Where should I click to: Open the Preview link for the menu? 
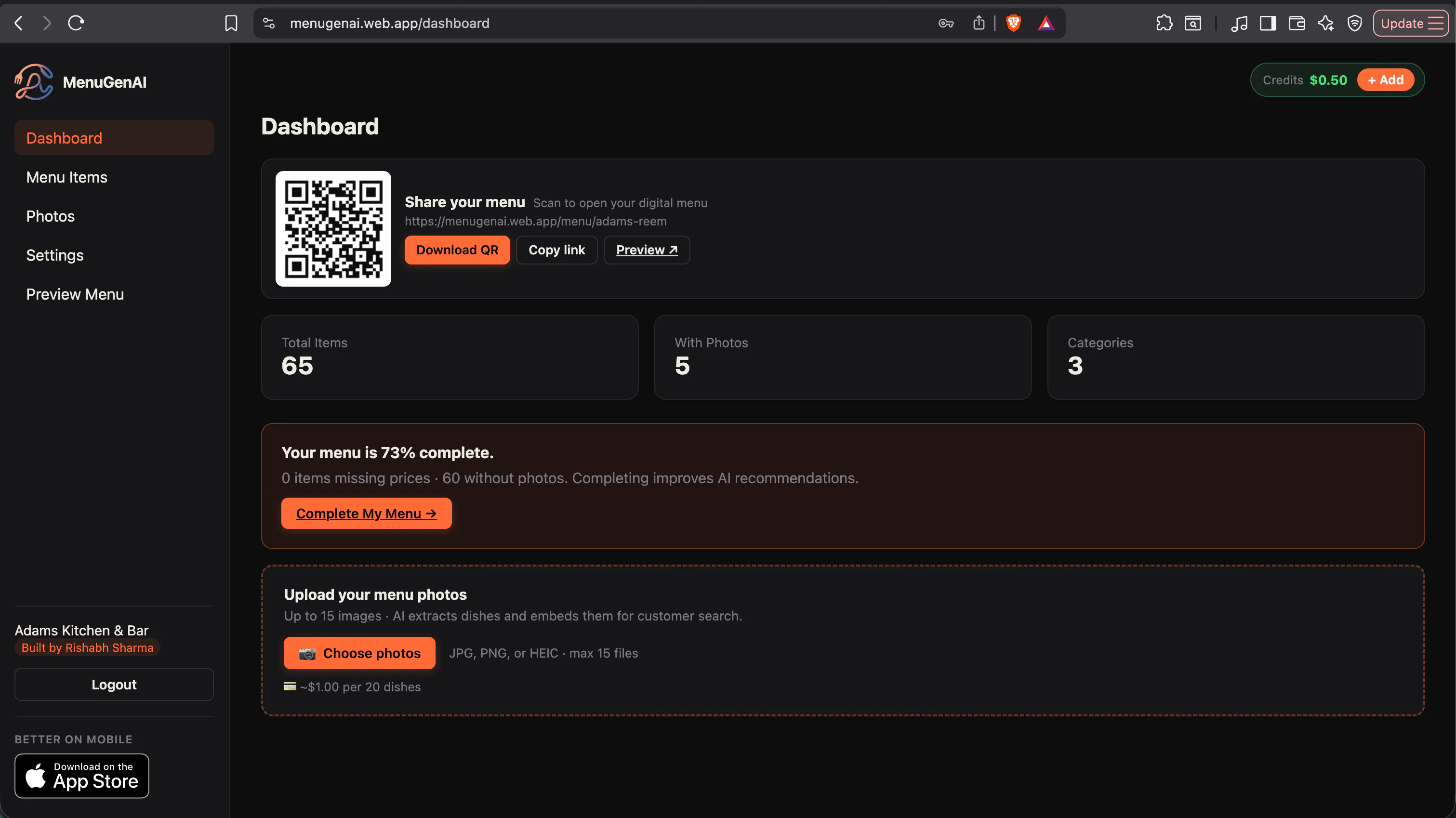(x=647, y=250)
